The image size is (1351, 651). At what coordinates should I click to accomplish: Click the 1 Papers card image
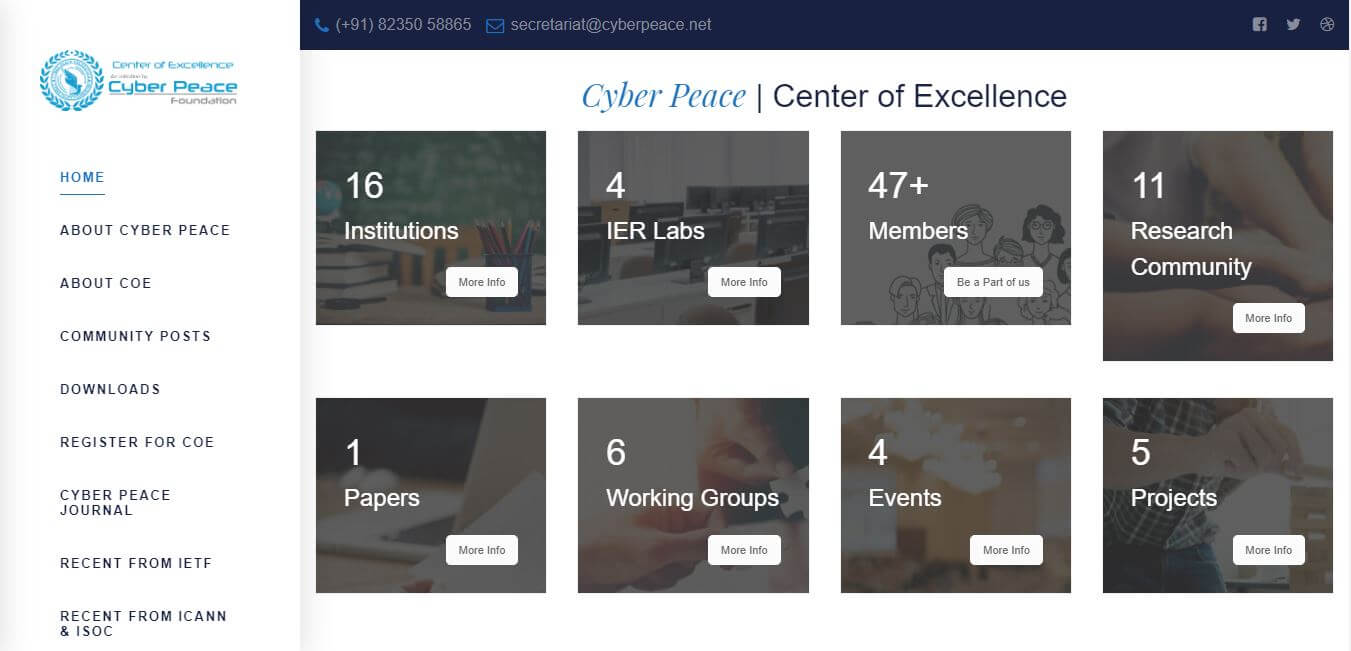[431, 496]
